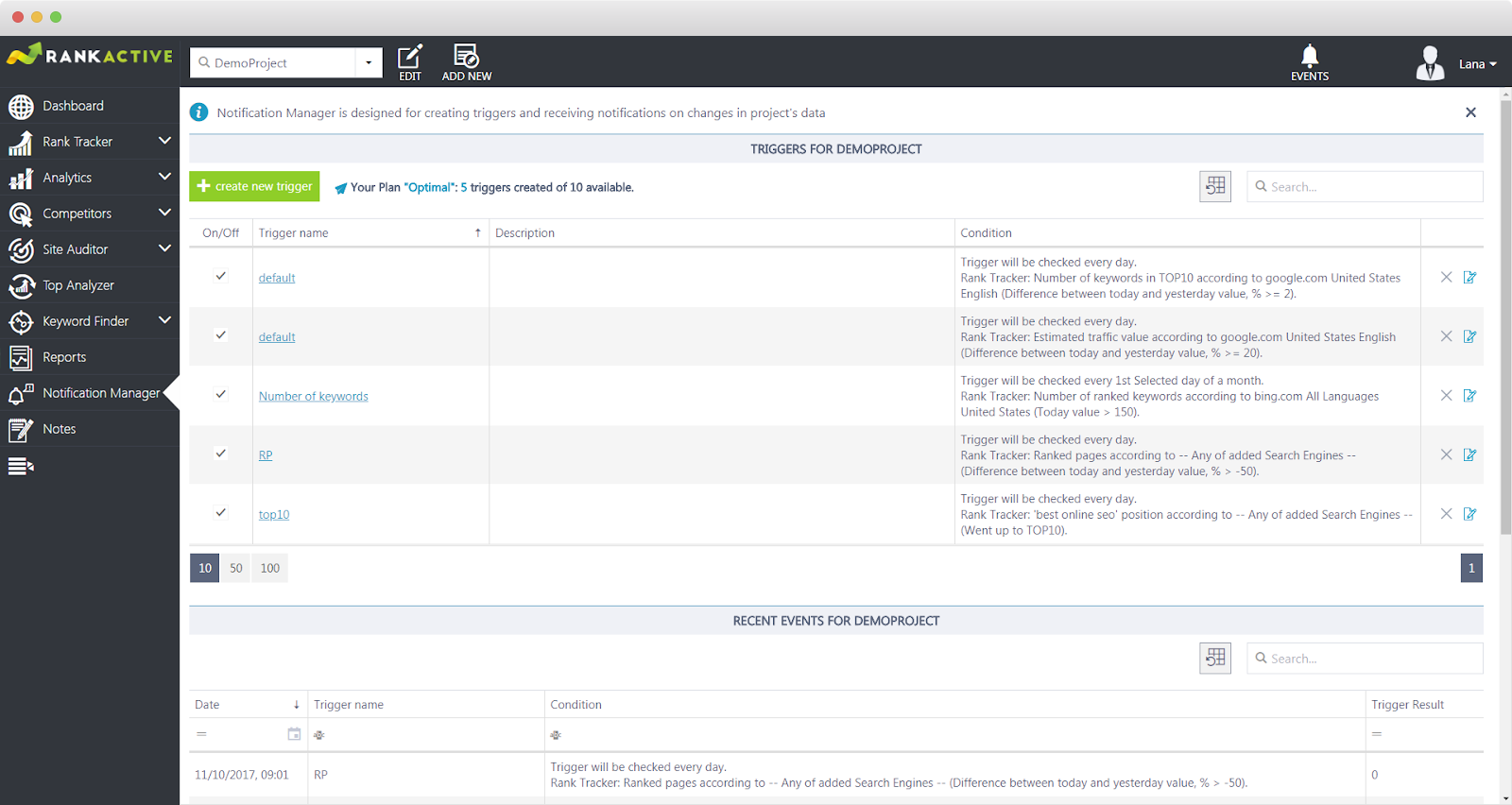Image resolution: width=1512 pixels, height=805 pixels.
Task: Go to page 1 of triggers
Action: click(x=1471, y=568)
